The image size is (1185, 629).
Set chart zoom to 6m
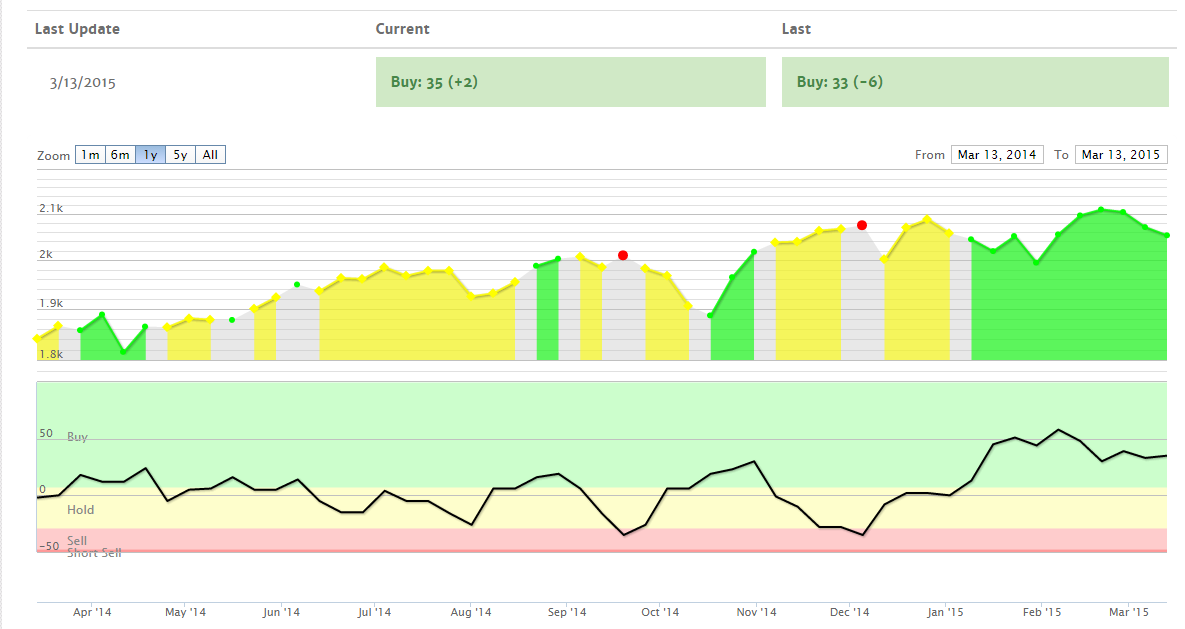(x=120, y=155)
